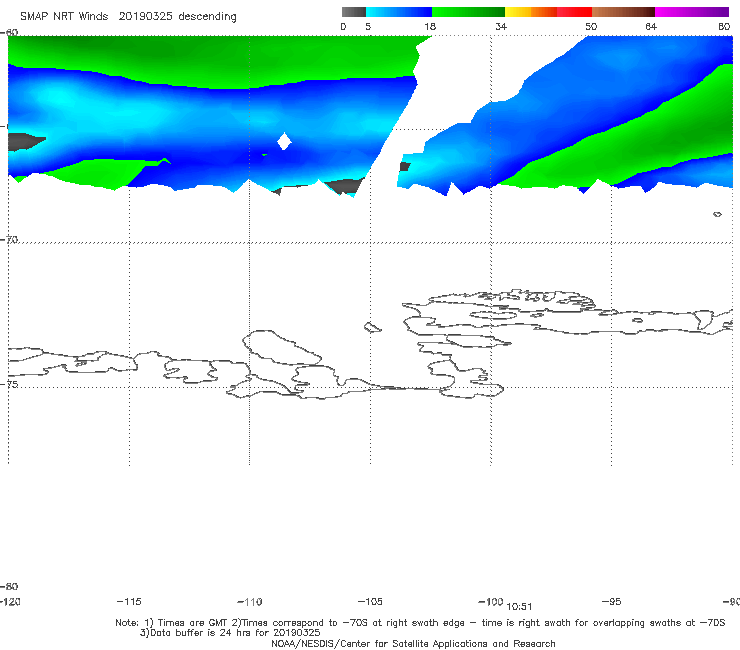
Task: Click the '-105' longitude axis label
Action: coord(370,601)
